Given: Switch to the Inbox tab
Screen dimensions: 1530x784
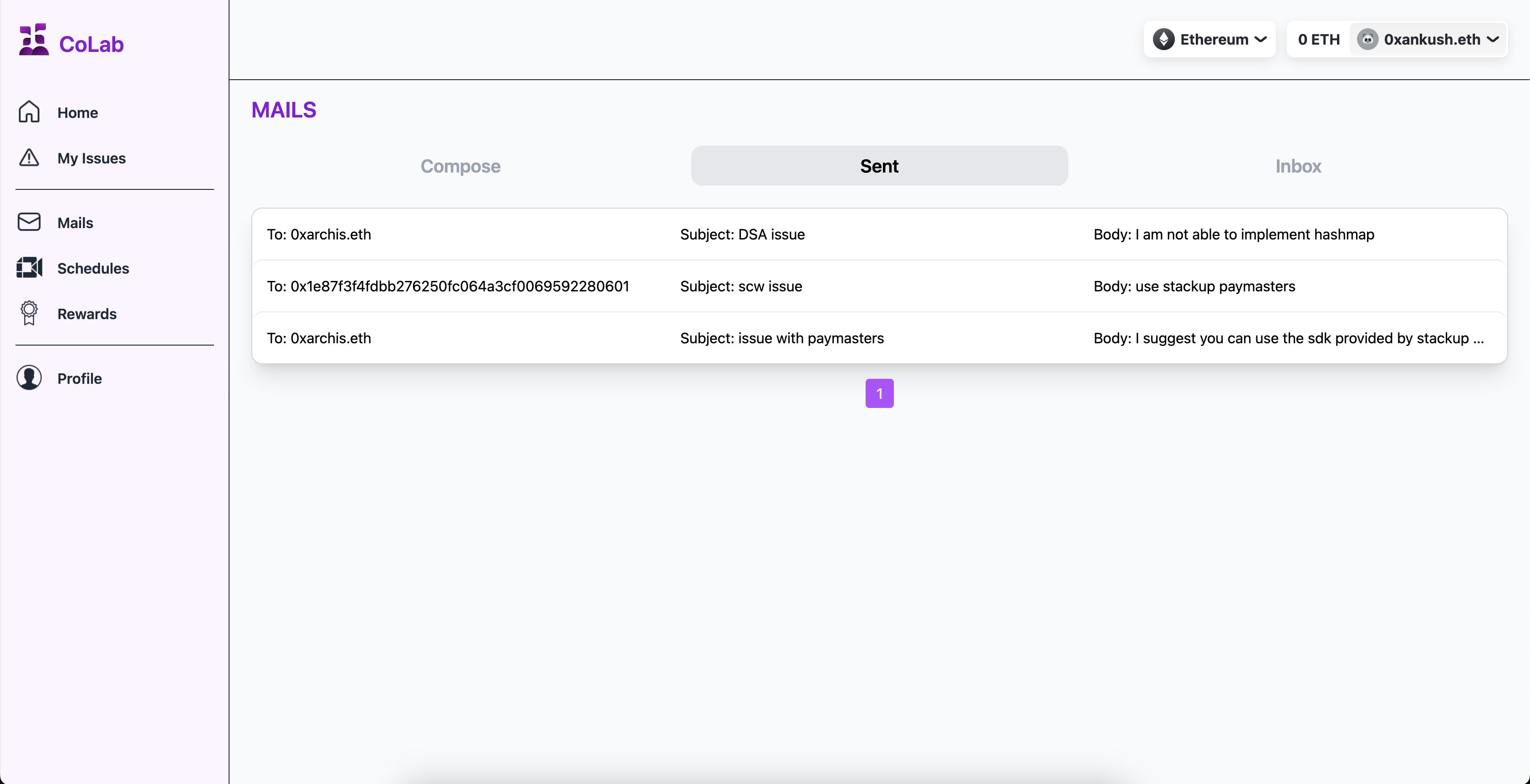Looking at the screenshot, I should coord(1298,165).
